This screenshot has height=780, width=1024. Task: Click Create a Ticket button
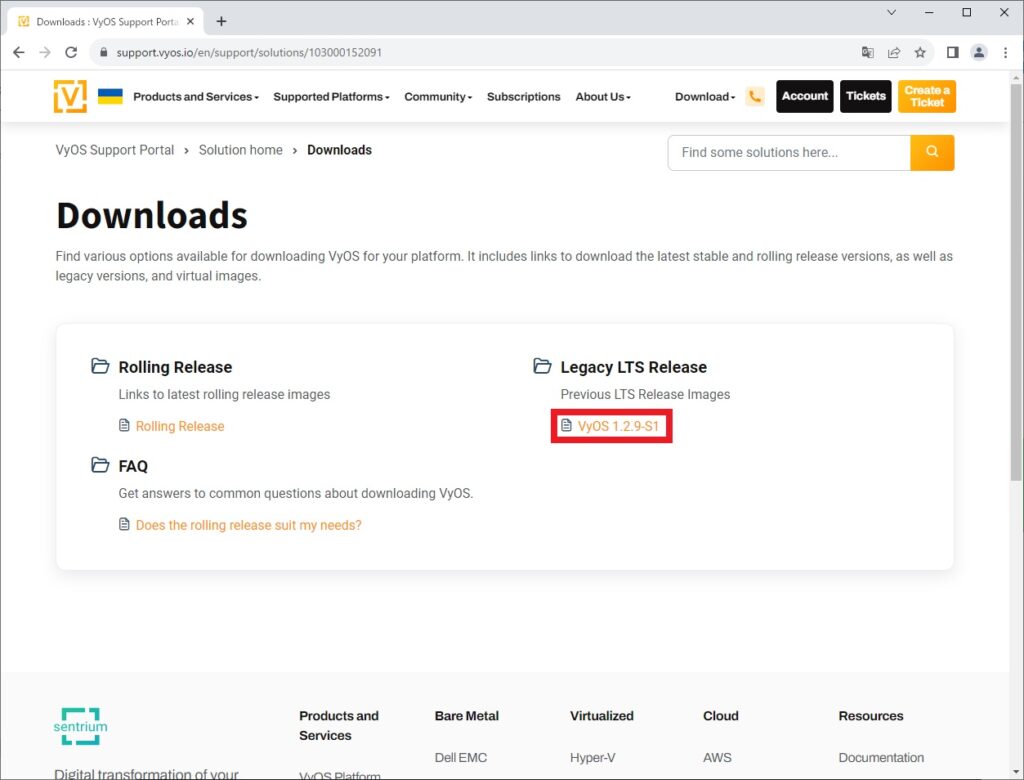(927, 96)
